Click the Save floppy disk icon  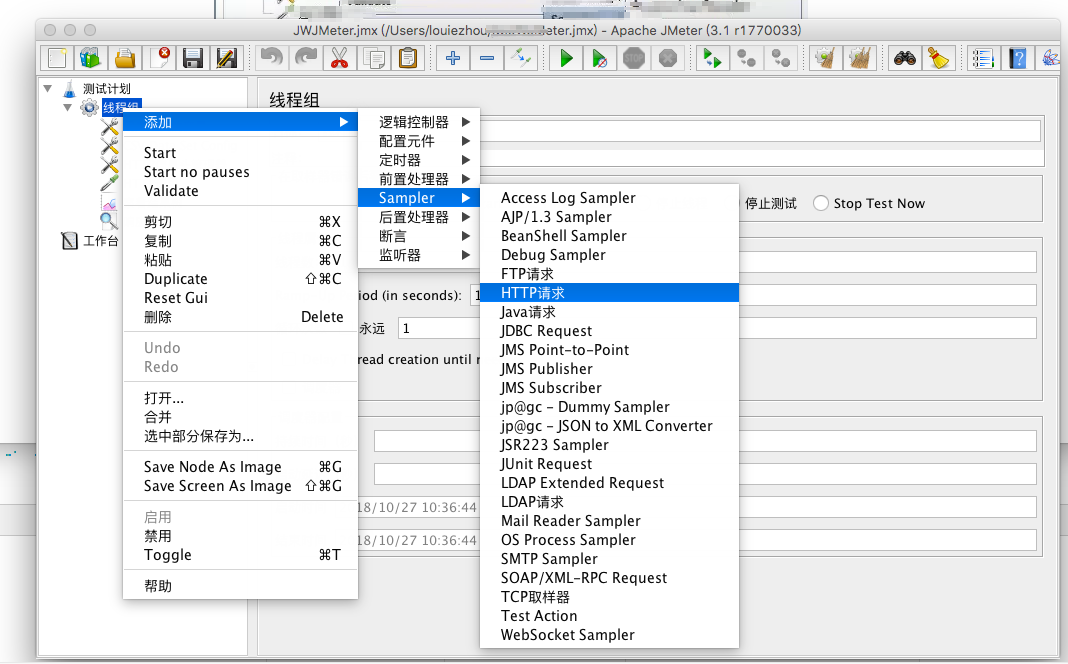coord(193,59)
